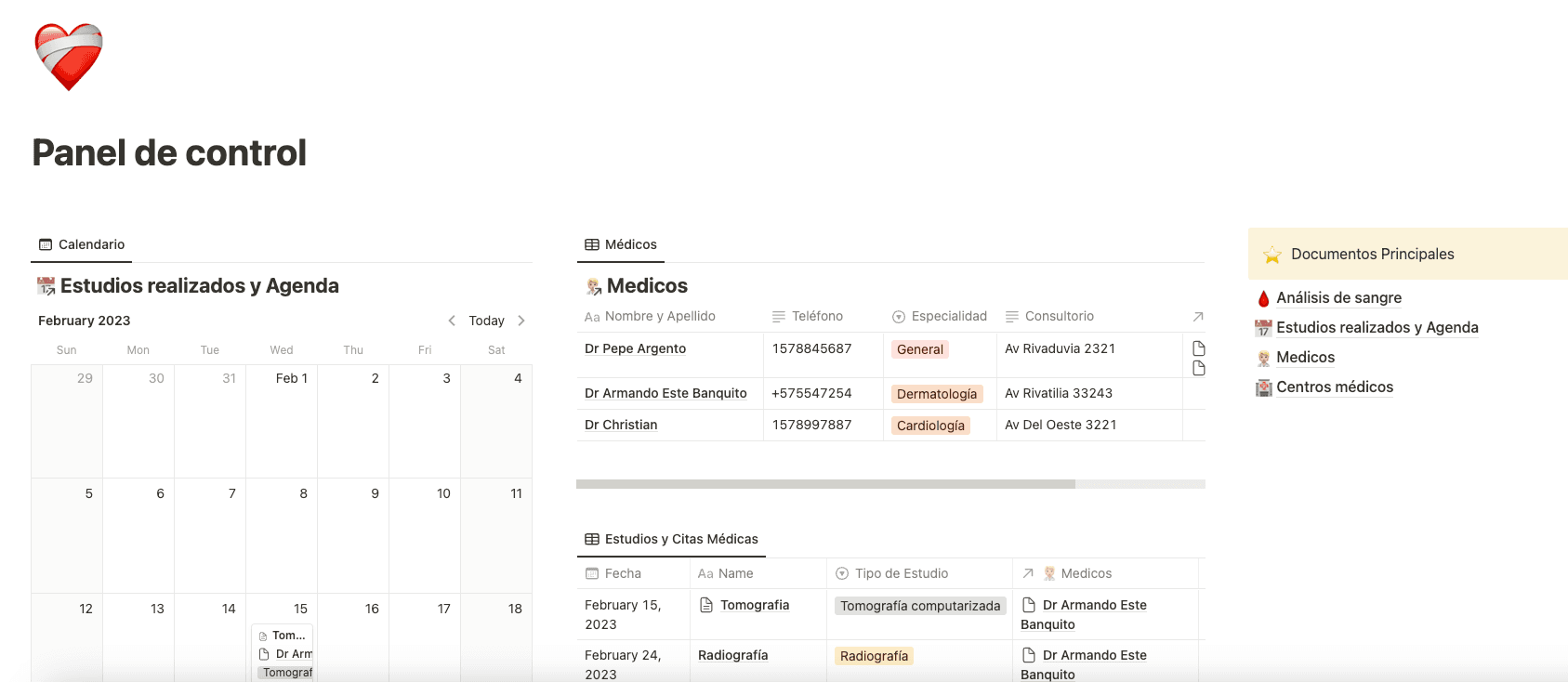Screen dimensions: 1568x682
Task: Click the Medicos table horizontal scrollbar
Action: click(x=825, y=484)
